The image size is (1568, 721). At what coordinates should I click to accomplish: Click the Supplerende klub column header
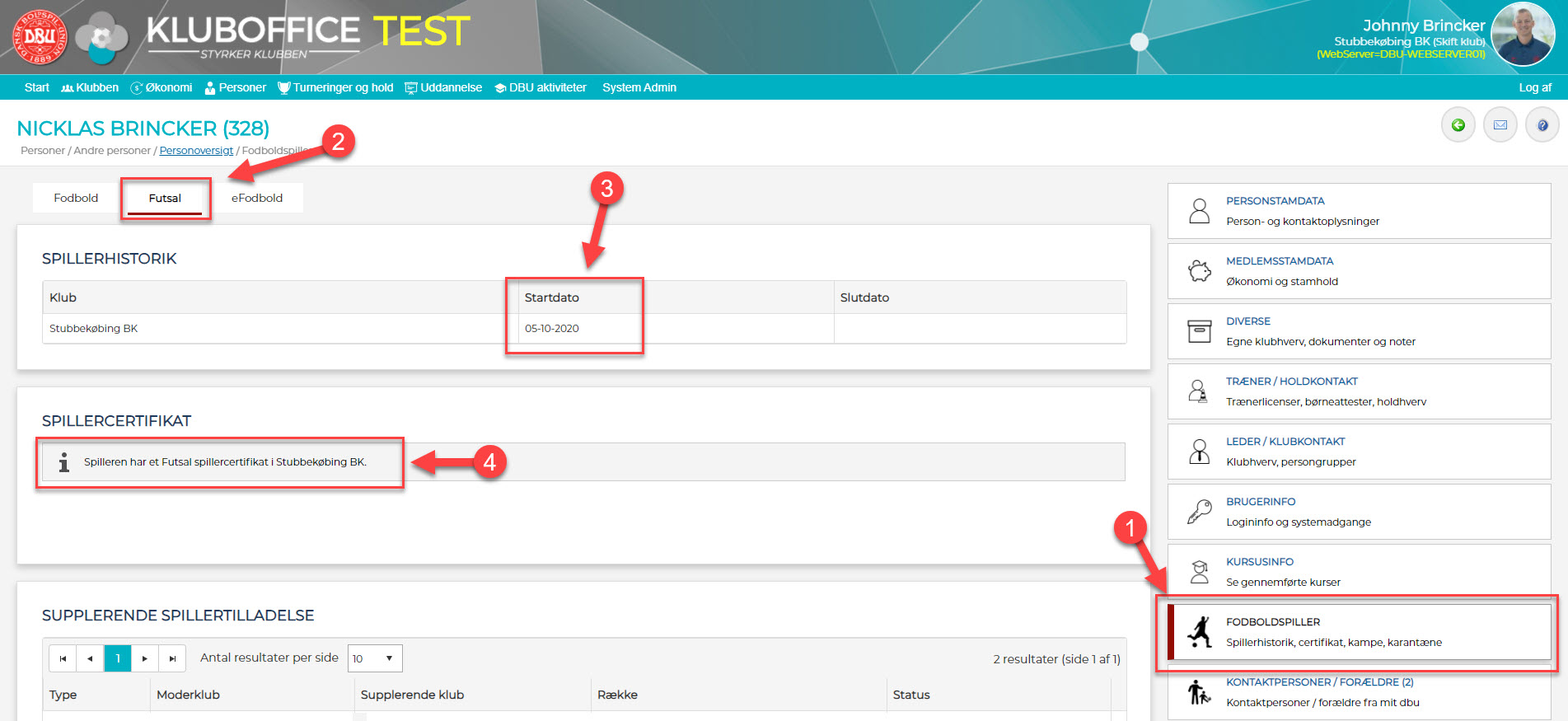coord(473,695)
